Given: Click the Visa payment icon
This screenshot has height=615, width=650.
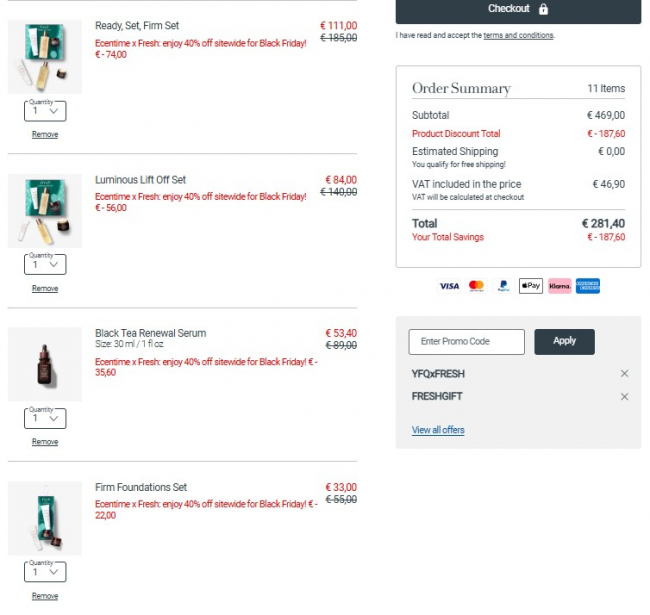Looking at the screenshot, I should (450, 286).
